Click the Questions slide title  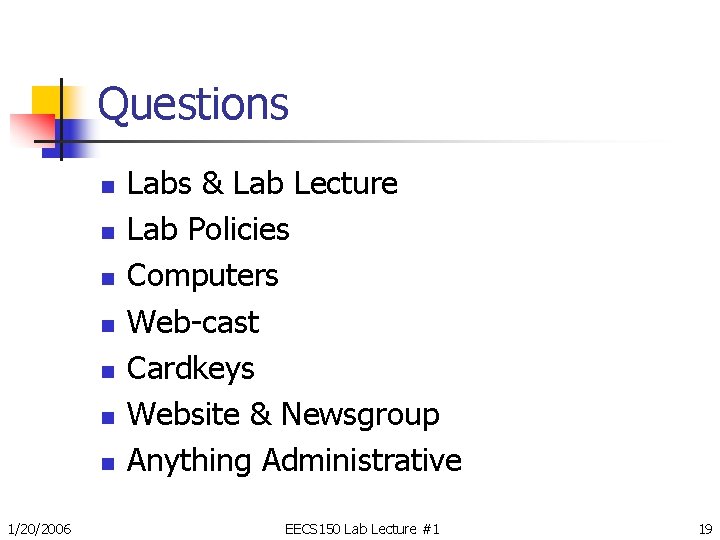193,105
